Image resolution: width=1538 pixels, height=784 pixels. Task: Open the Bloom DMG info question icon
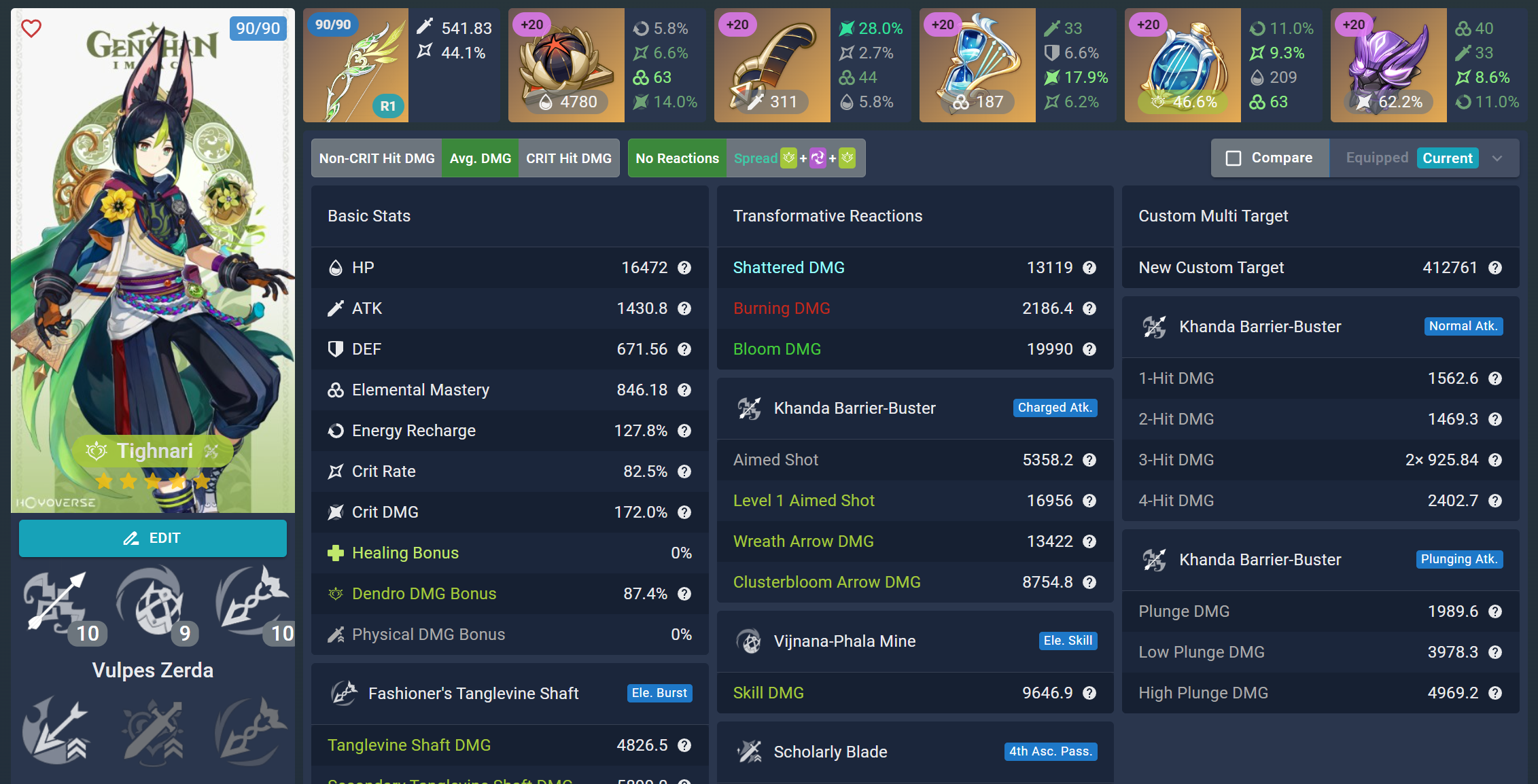(1089, 349)
